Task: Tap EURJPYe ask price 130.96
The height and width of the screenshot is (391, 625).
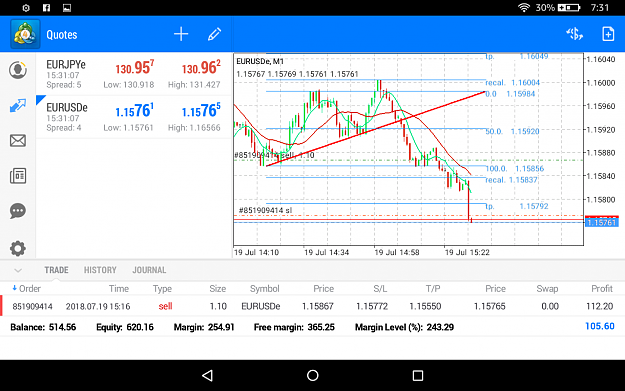Action: pyautogui.click(x=201, y=68)
